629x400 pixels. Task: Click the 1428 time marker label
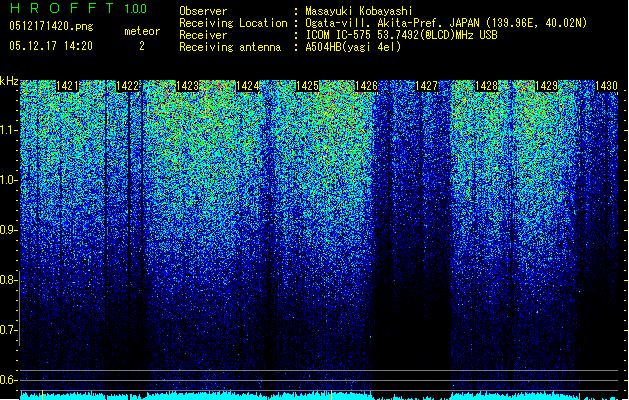(x=486, y=86)
